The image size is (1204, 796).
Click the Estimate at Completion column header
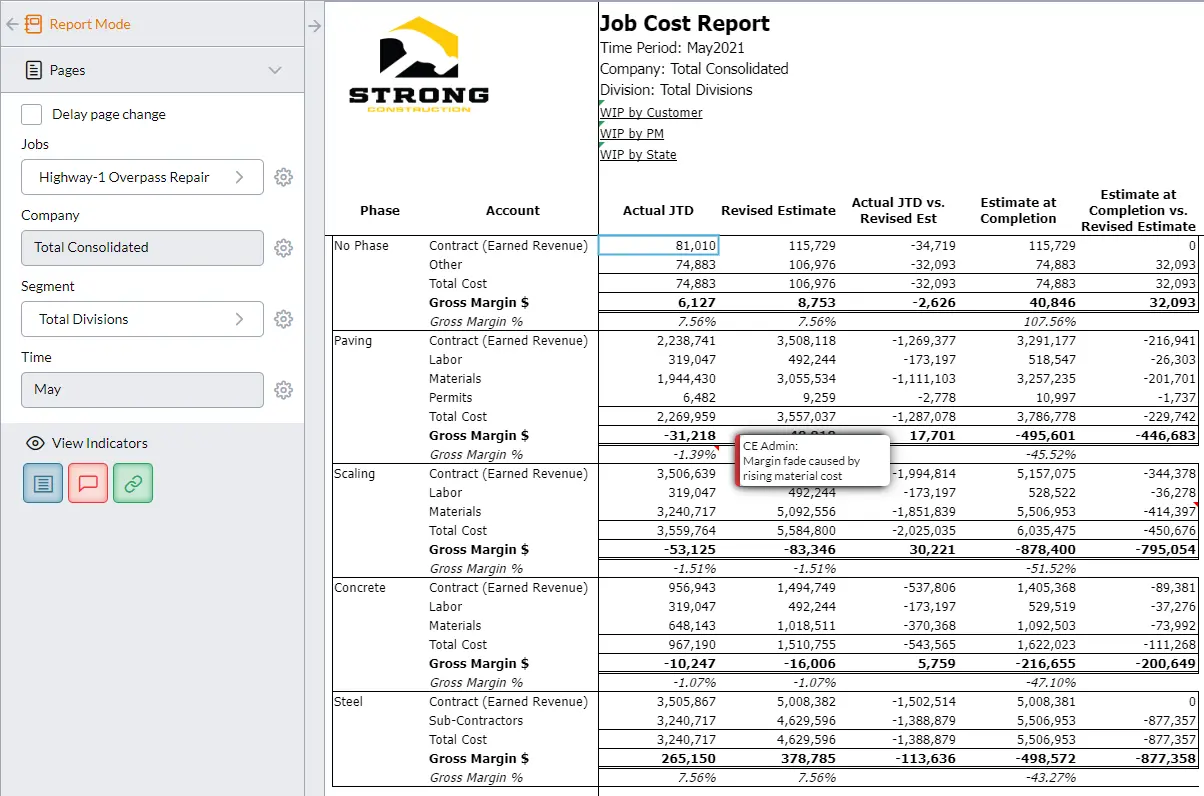pyautogui.click(x=1018, y=210)
